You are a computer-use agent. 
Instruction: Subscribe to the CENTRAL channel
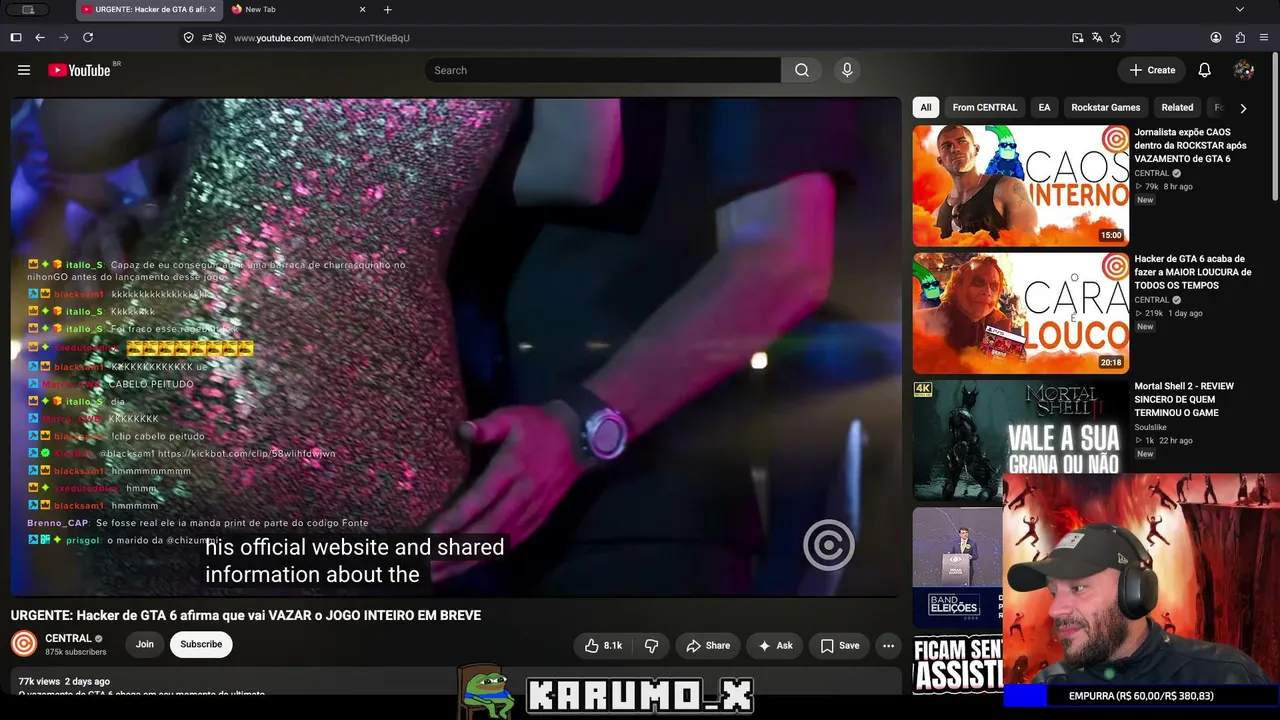click(201, 645)
